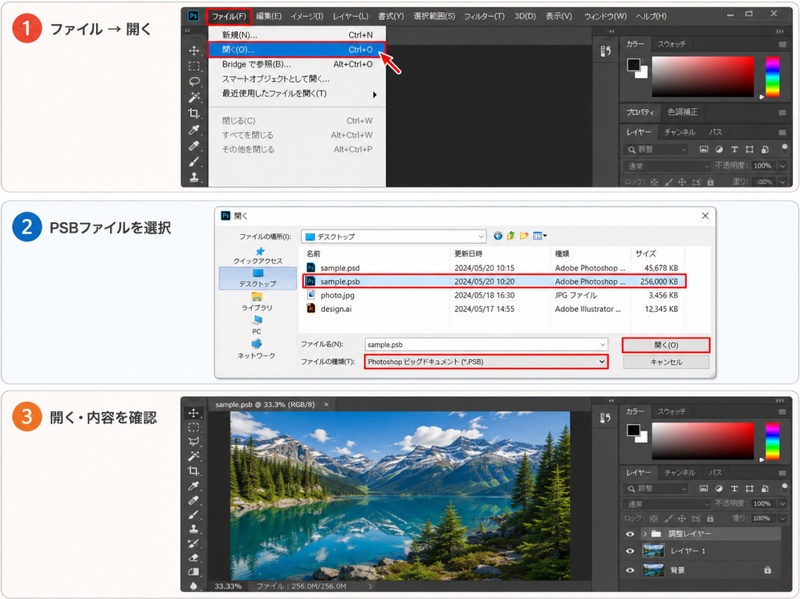Expand 最近使用したファイルを開く submenu

point(296,94)
